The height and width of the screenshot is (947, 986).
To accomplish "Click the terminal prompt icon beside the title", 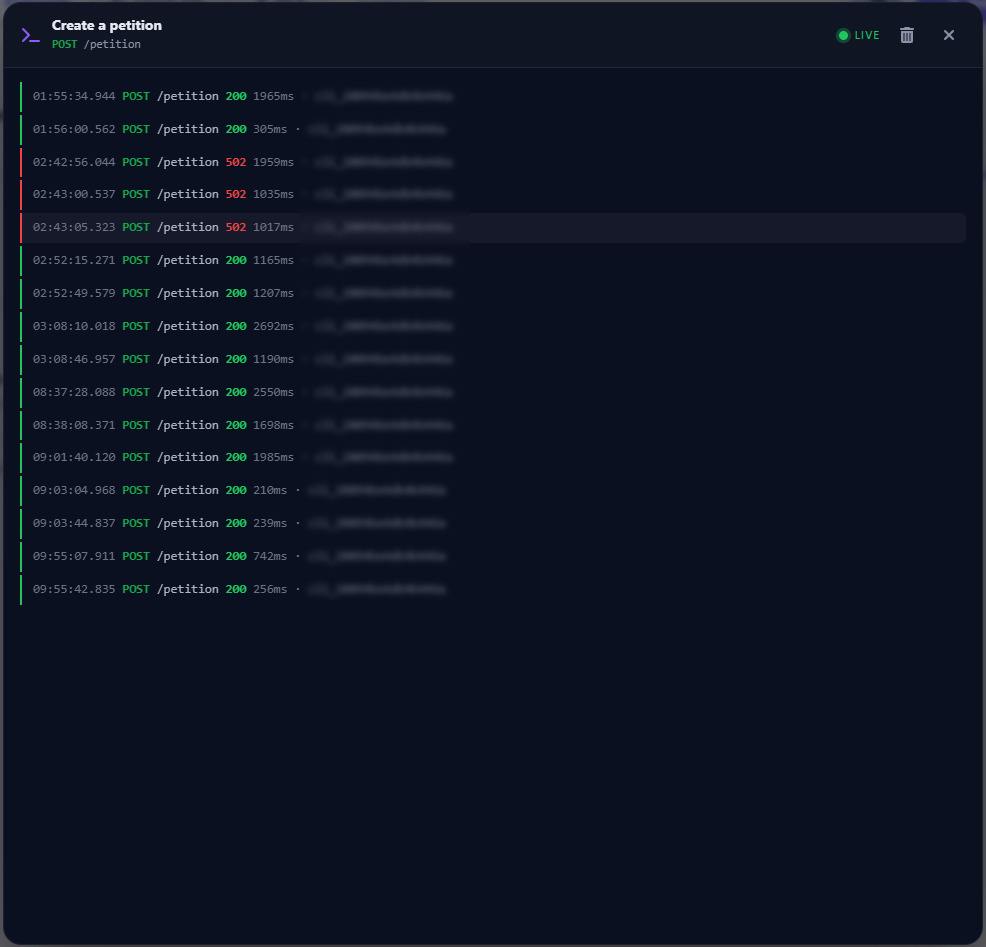I will [31, 35].
